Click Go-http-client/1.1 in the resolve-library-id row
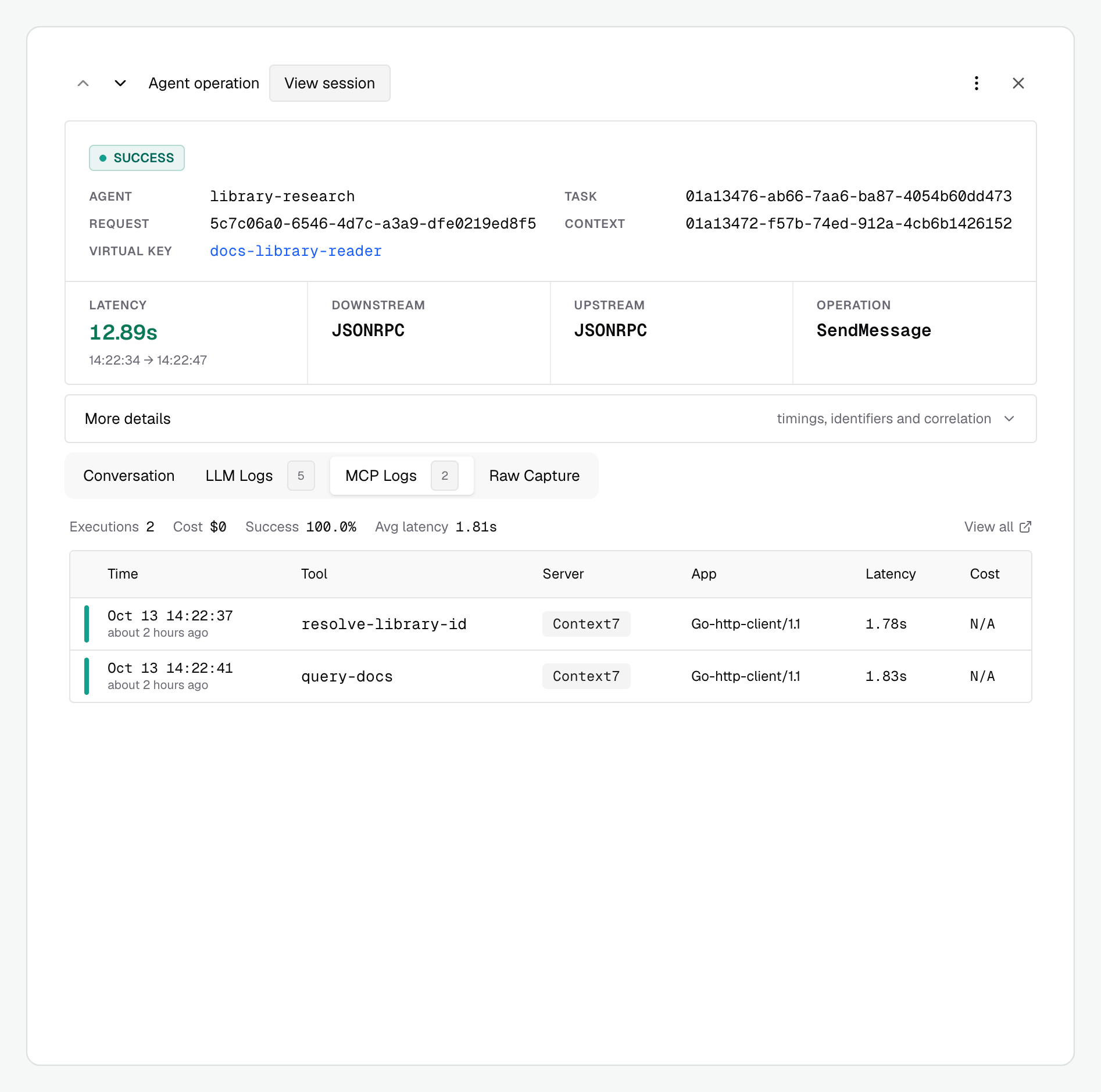1101x1092 pixels. point(746,624)
